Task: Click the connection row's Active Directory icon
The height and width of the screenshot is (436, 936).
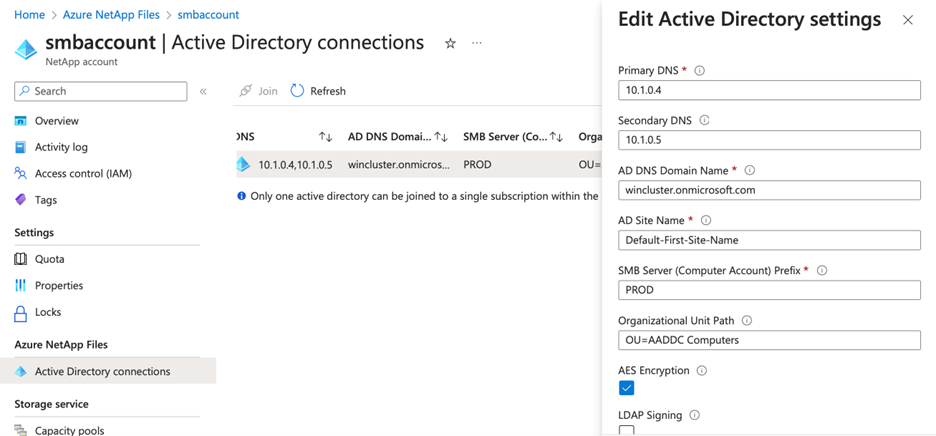Action: click(x=242, y=164)
